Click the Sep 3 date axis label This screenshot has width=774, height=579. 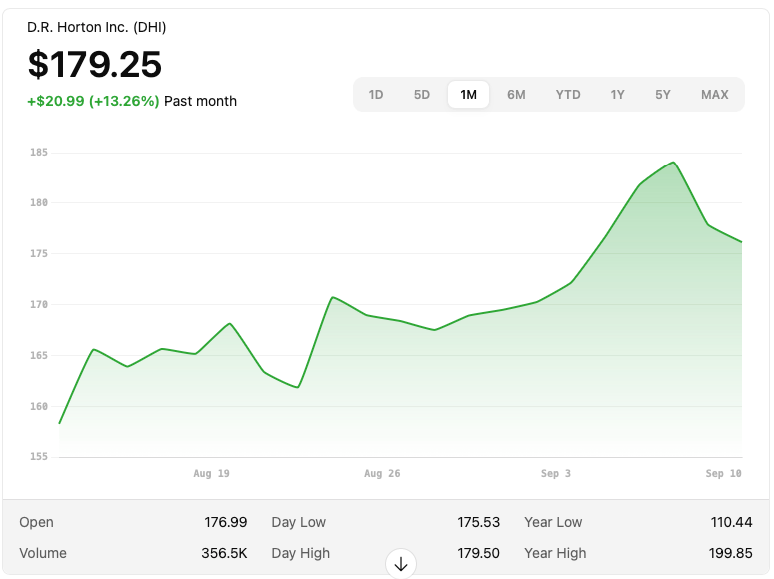pyautogui.click(x=556, y=473)
